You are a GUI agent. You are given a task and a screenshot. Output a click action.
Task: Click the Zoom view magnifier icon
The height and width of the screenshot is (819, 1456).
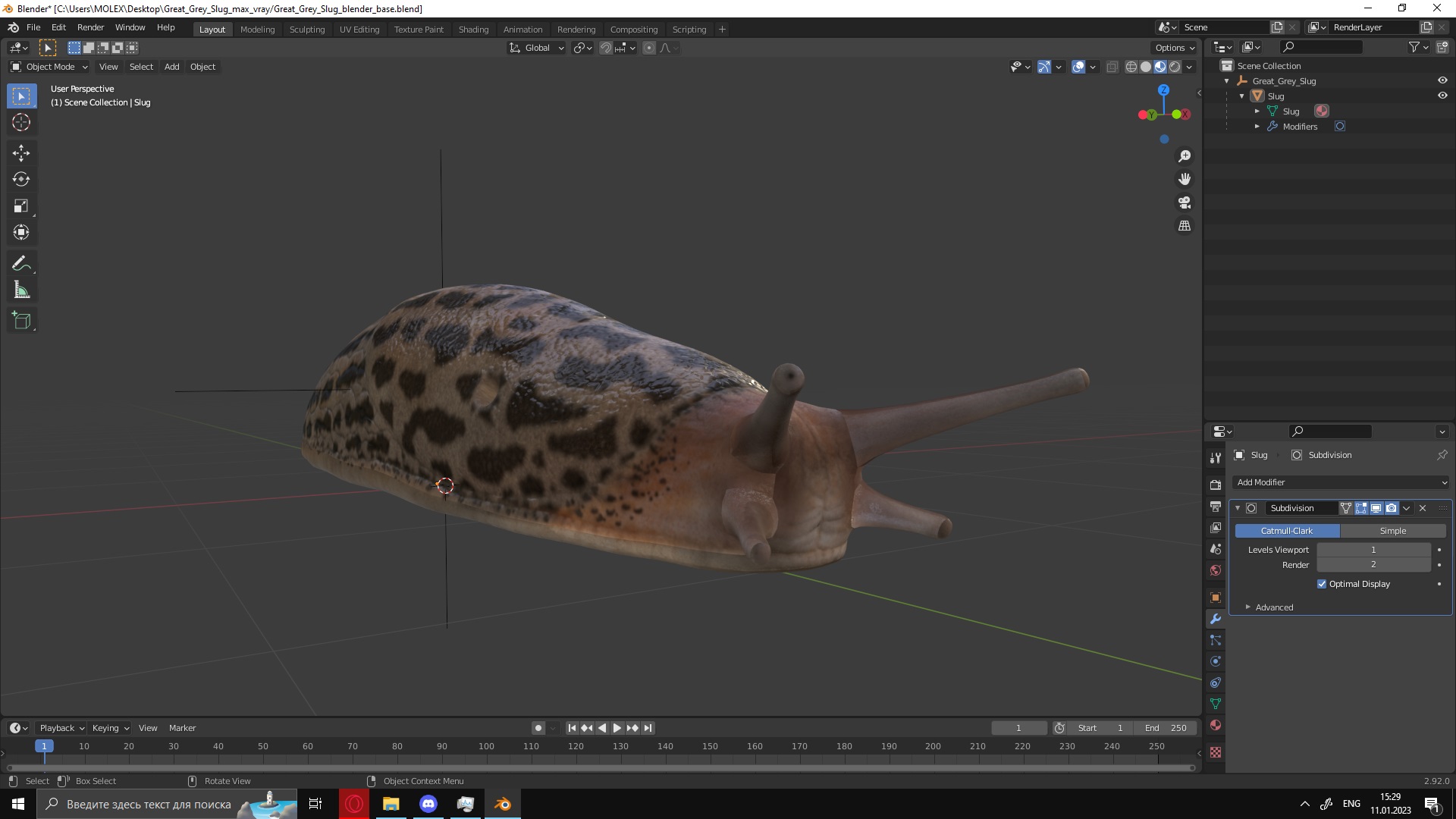click(x=1185, y=156)
